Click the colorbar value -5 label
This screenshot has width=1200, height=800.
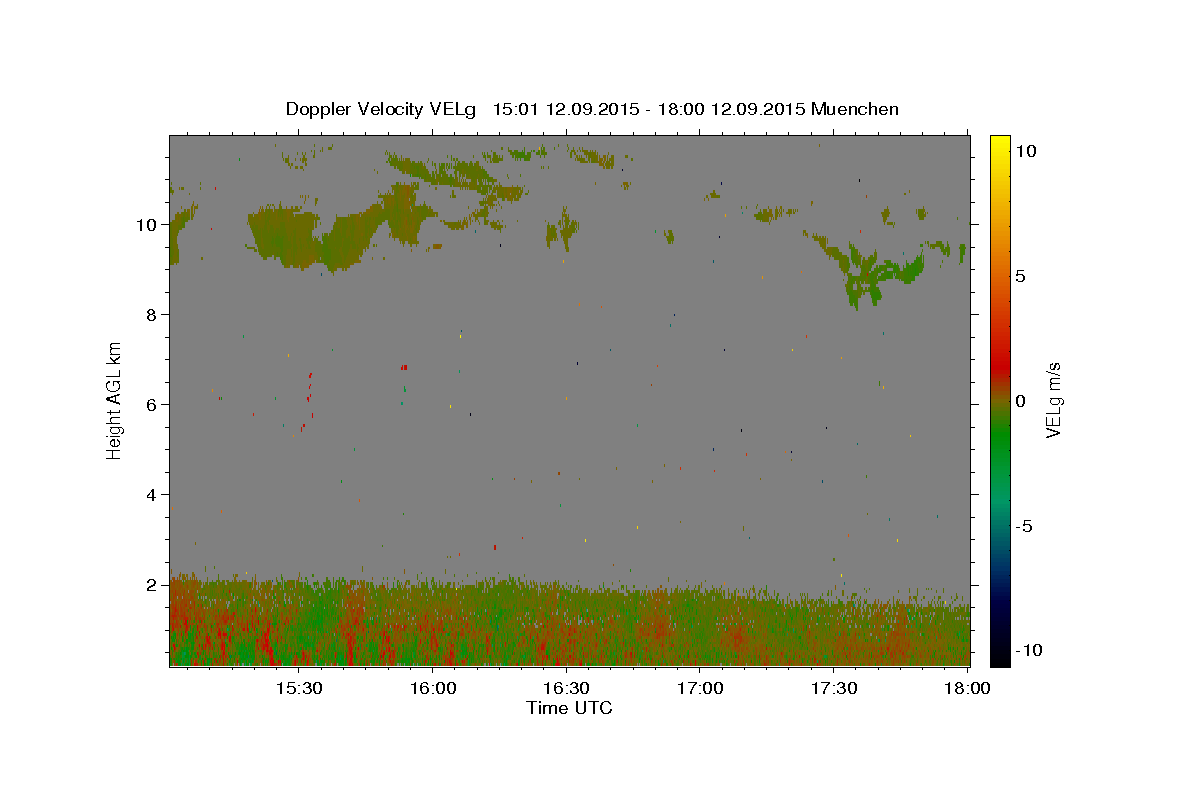pos(1025,526)
